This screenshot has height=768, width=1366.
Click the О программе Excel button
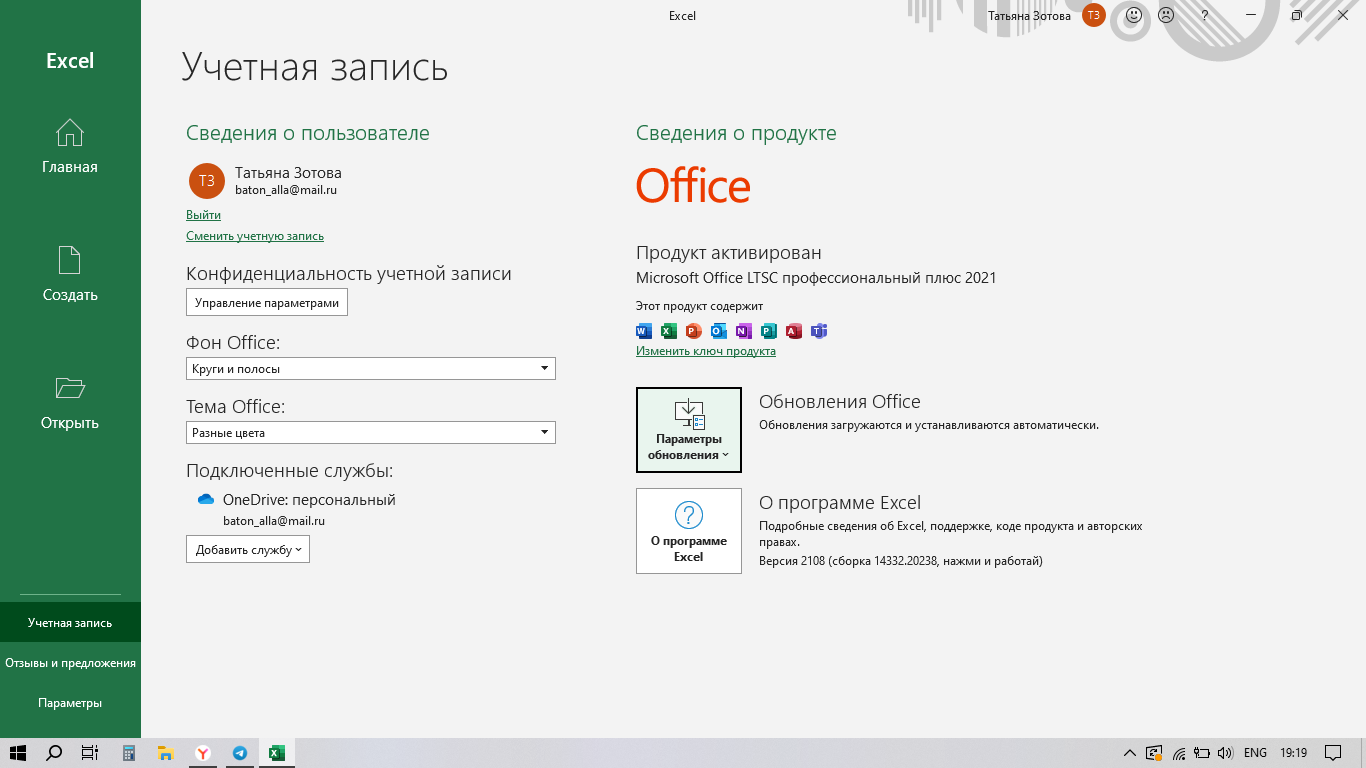(x=689, y=531)
